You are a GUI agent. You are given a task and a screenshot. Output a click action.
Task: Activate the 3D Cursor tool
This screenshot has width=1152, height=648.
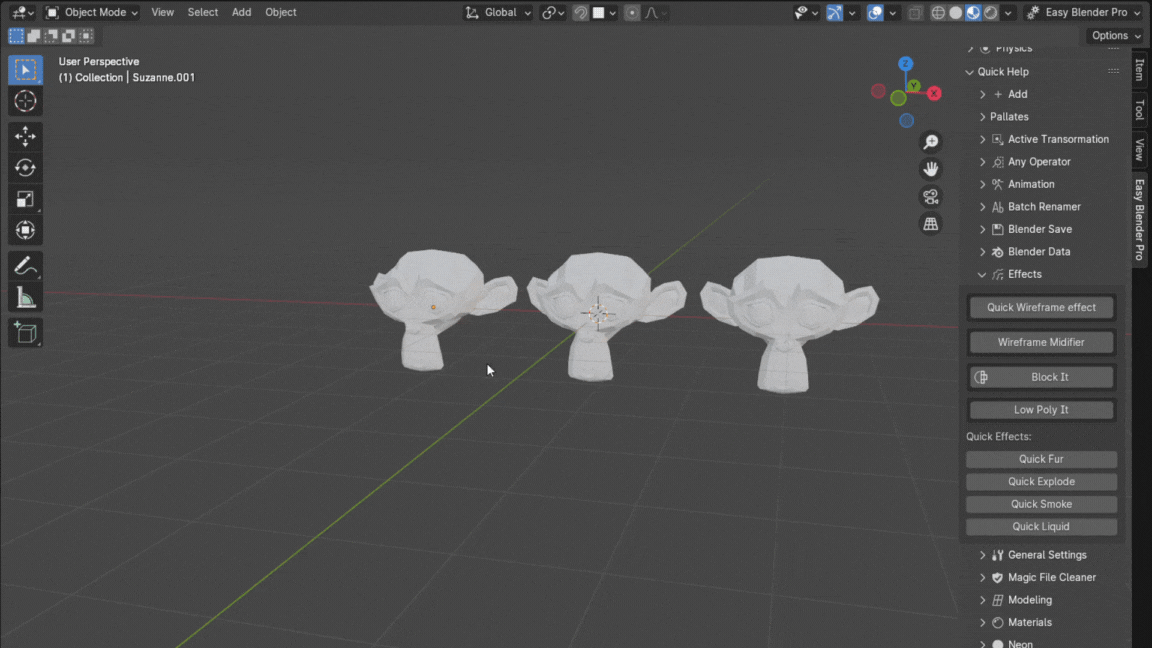tap(25, 101)
